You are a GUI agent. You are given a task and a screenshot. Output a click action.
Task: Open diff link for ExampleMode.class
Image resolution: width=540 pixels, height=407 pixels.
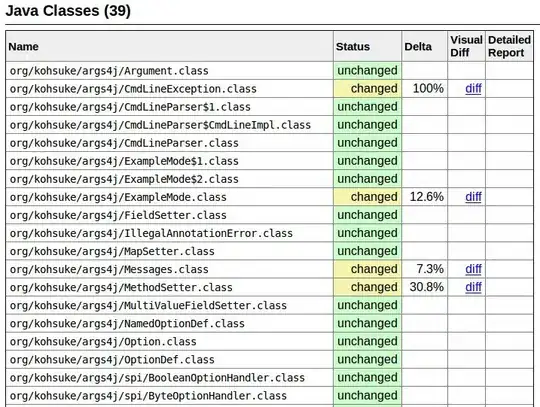pos(473,197)
